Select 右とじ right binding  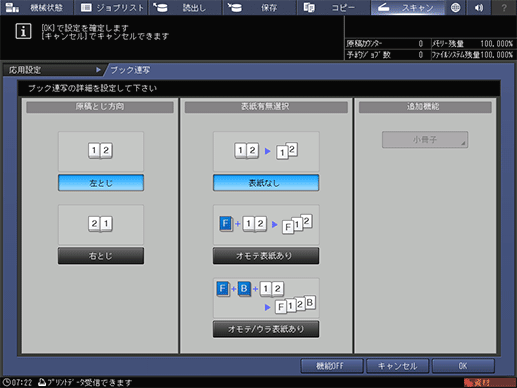point(101,256)
